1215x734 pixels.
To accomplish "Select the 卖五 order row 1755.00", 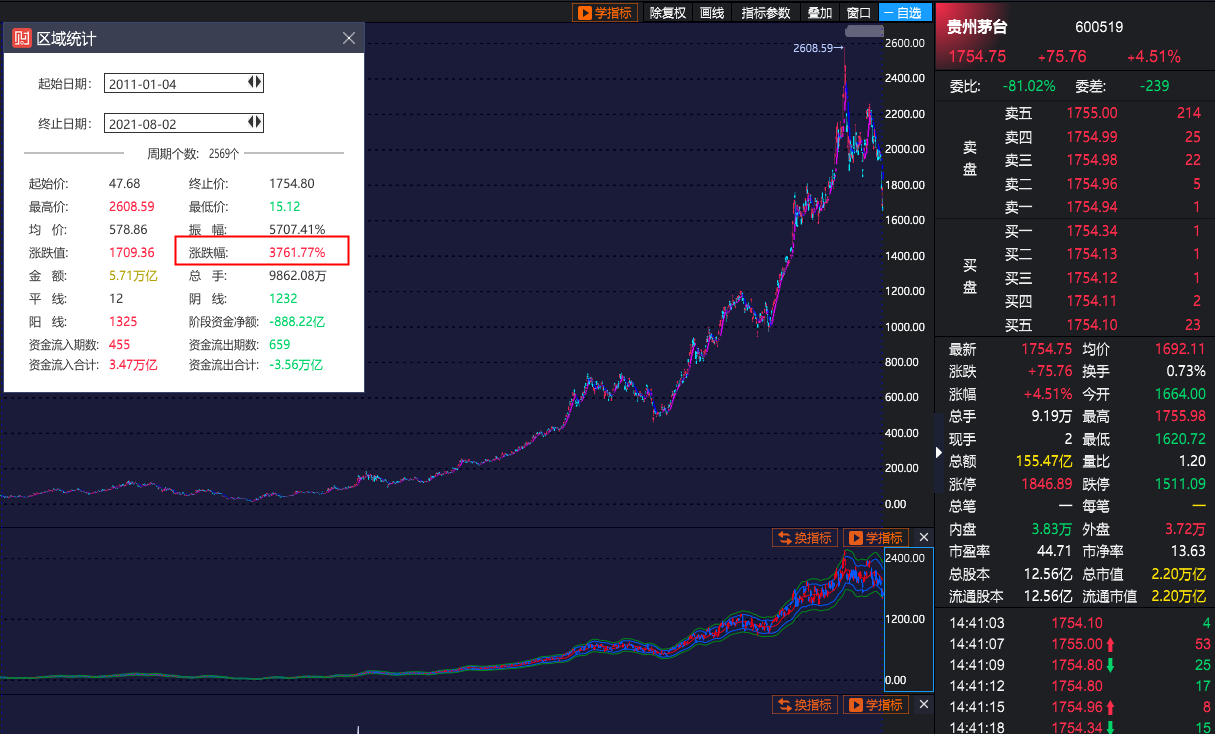I will pyautogui.click(x=1104, y=113).
